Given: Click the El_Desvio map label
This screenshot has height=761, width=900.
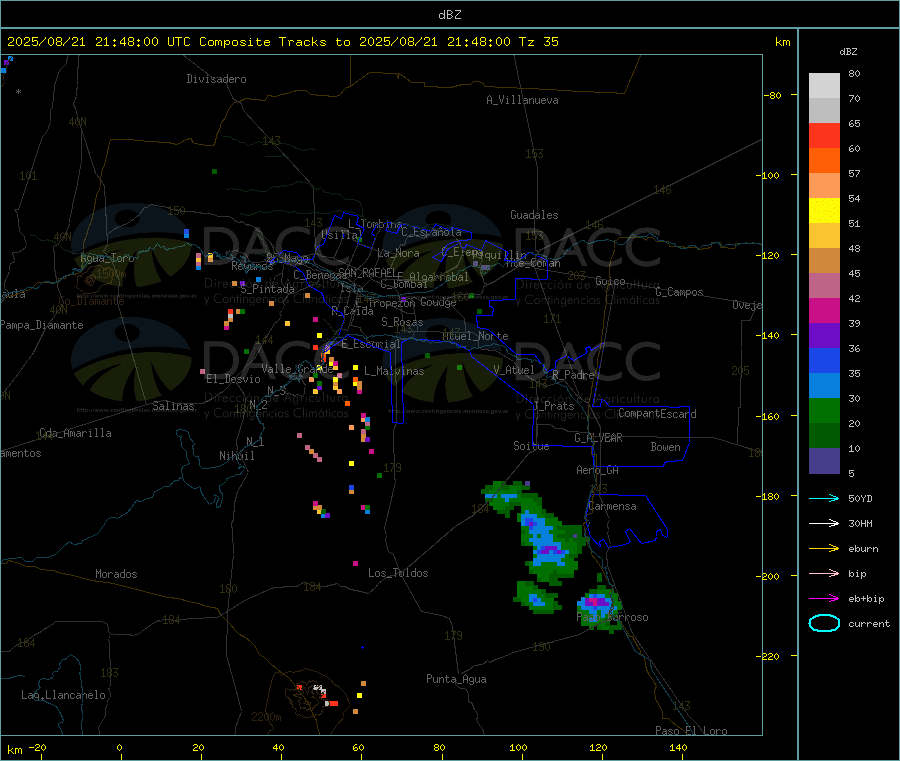Looking at the screenshot, I should pos(233,379).
